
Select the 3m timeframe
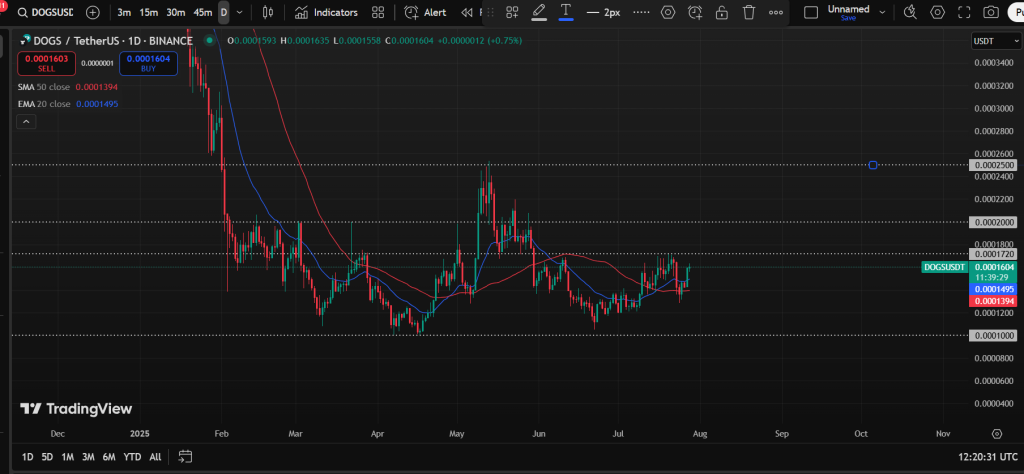tap(124, 12)
